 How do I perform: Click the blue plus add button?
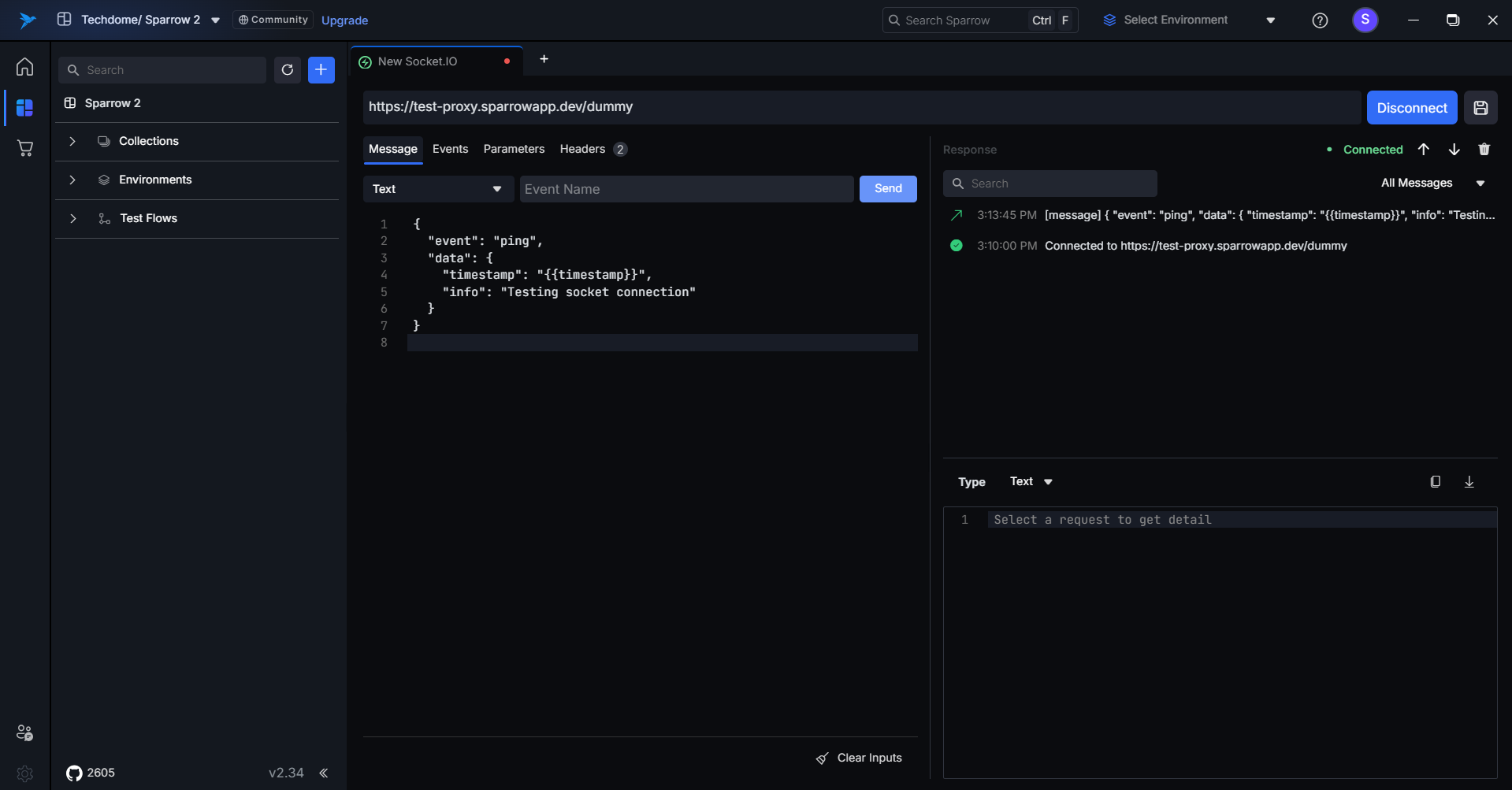(321, 70)
